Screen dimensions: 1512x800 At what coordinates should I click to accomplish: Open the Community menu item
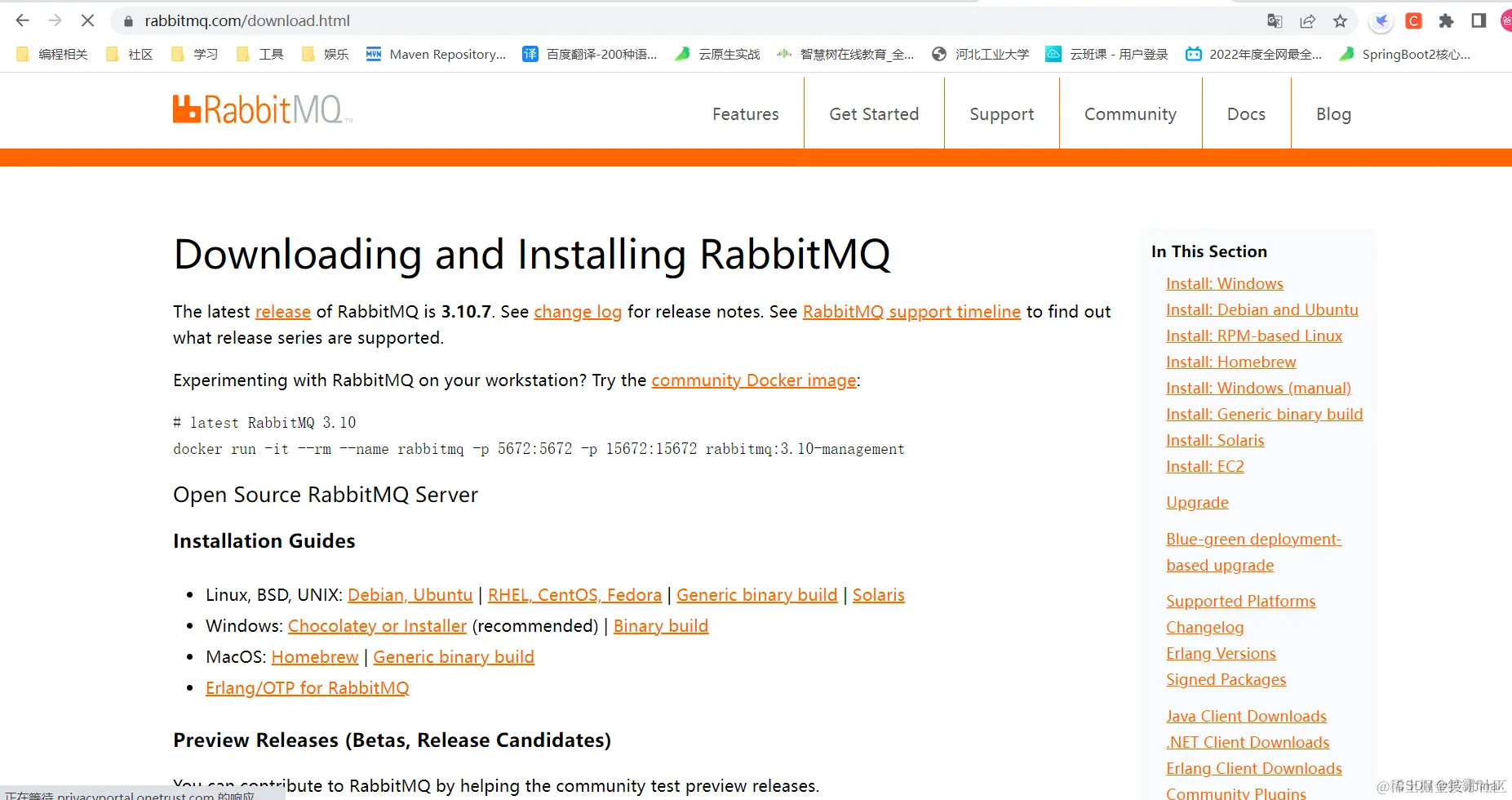pos(1131,114)
